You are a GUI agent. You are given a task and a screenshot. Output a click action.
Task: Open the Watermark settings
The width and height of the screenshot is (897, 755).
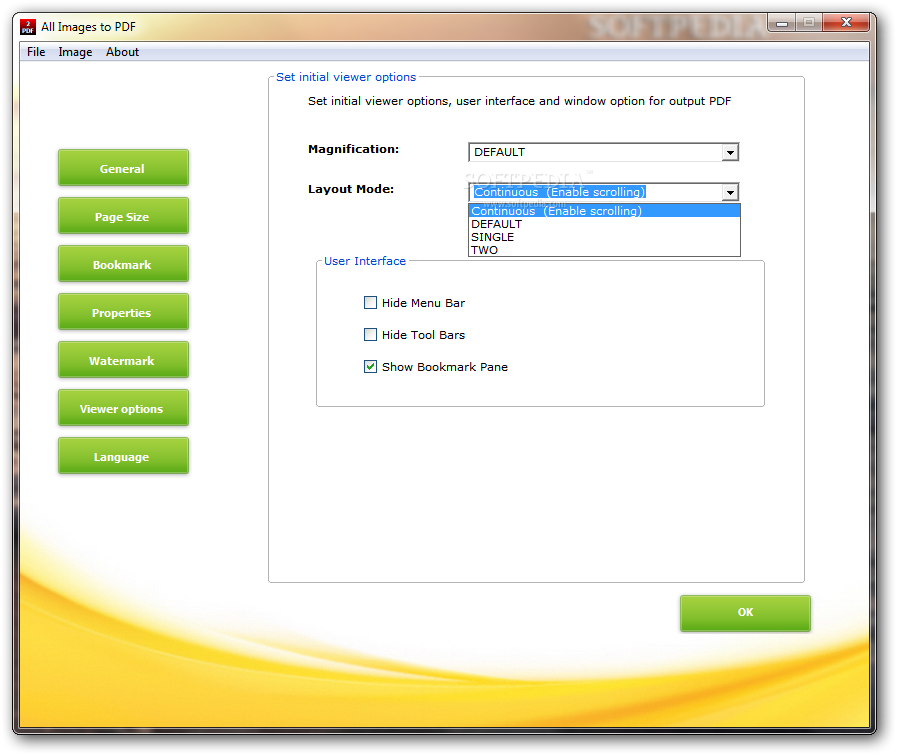[x=123, y=360]
